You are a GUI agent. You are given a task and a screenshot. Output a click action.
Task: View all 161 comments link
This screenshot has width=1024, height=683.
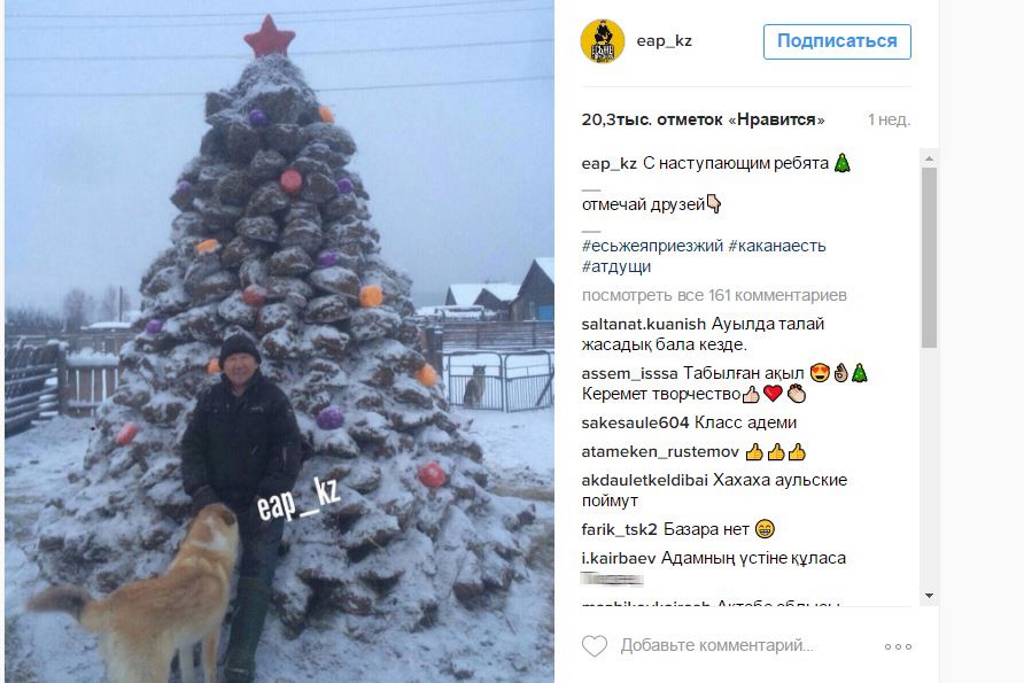coord(714,296)
